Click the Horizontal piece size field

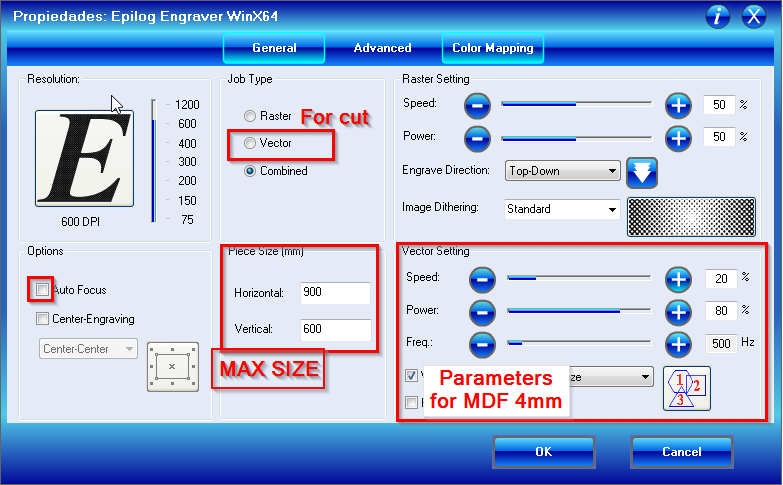[335, 293]
